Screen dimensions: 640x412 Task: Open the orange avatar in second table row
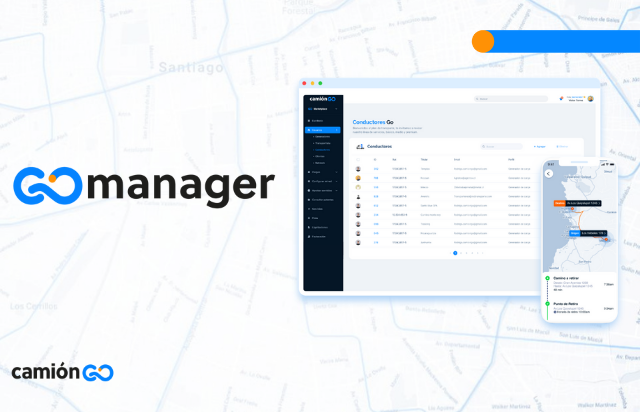358,178
